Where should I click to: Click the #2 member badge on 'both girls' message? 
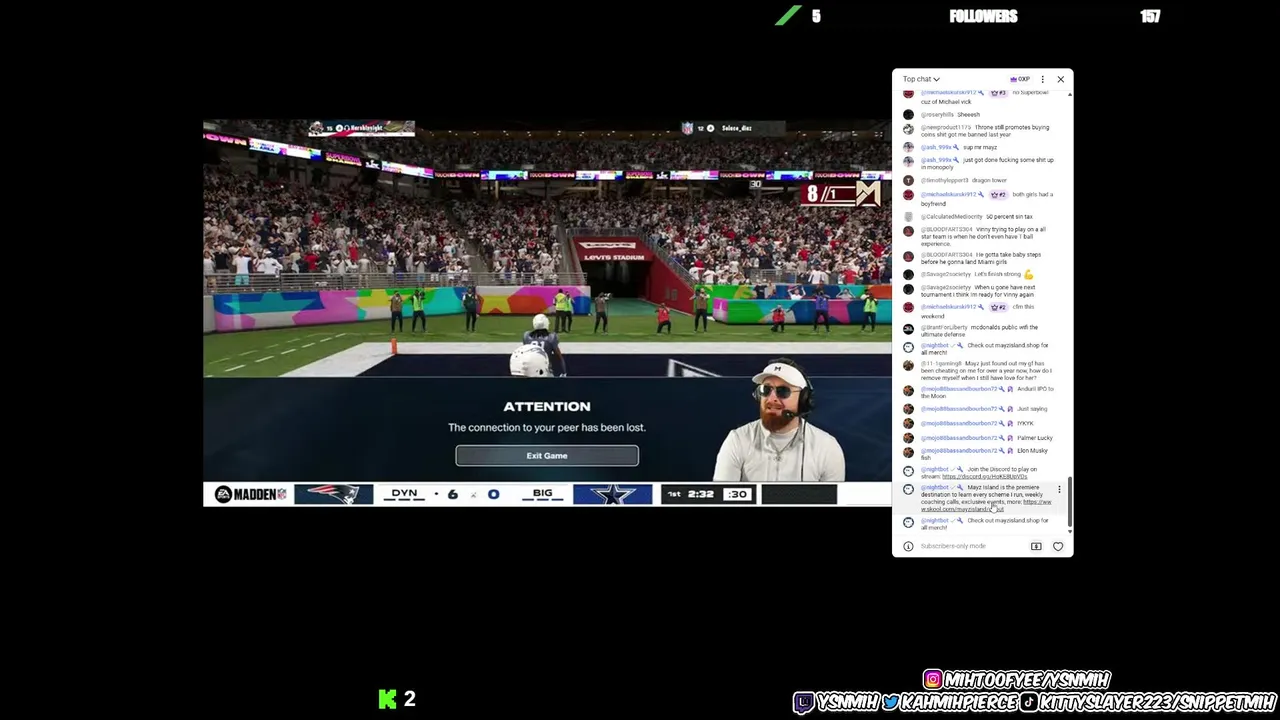tap(997, 195)
